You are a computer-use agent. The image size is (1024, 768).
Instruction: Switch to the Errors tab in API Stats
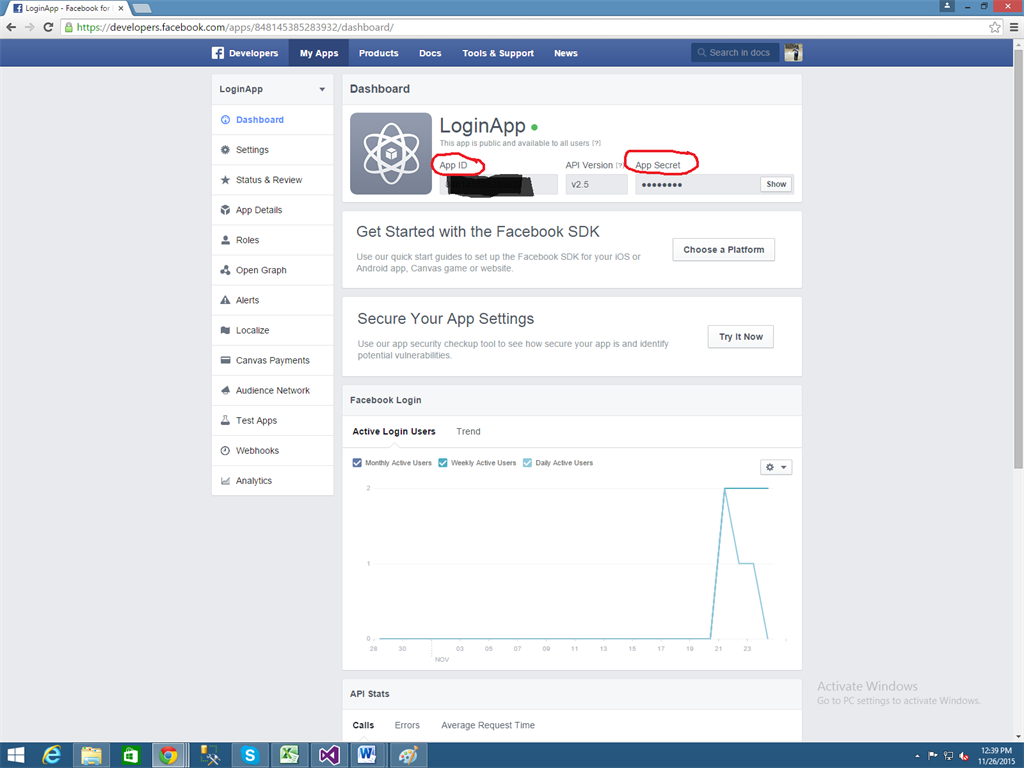click(x=407, y=725)
